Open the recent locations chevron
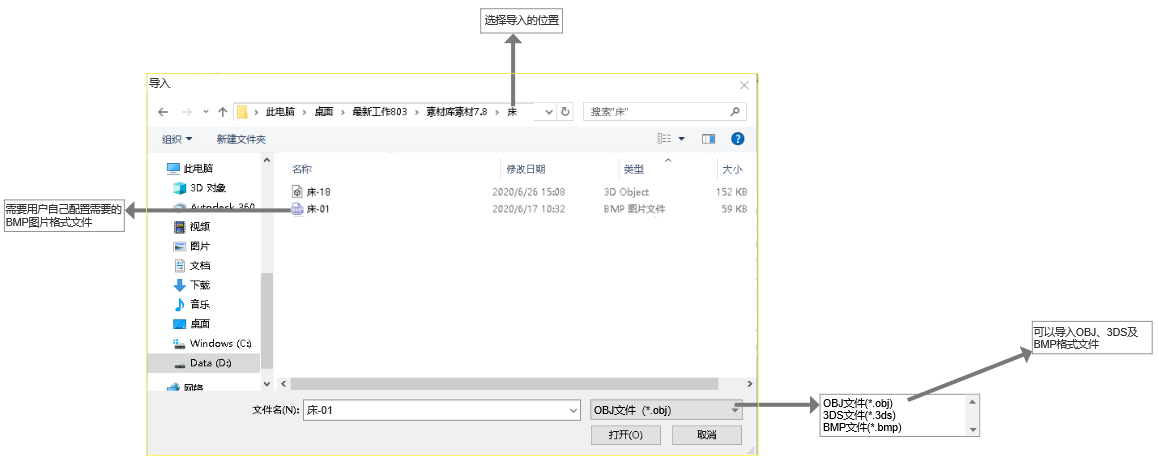1159x471 pixels. click(206, 112)
